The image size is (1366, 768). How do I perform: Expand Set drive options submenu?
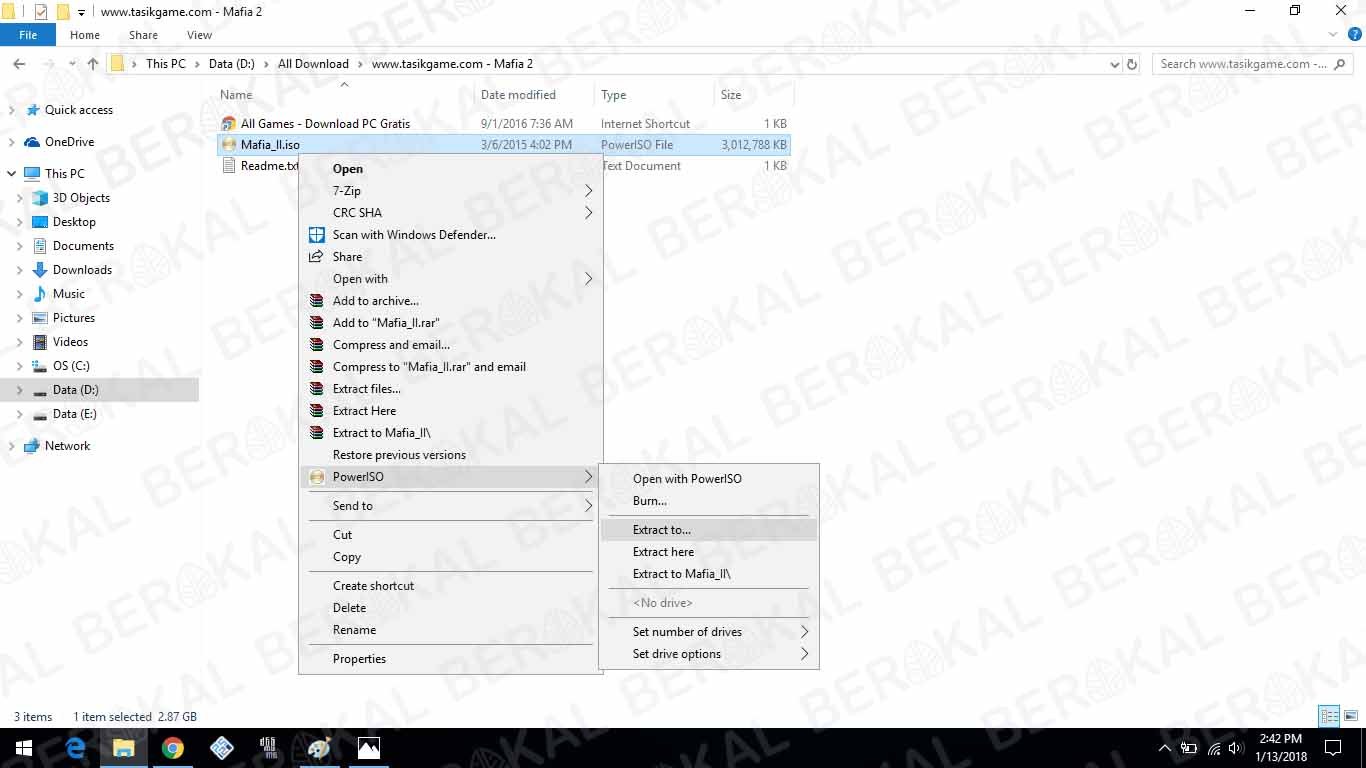click(709, 654)
